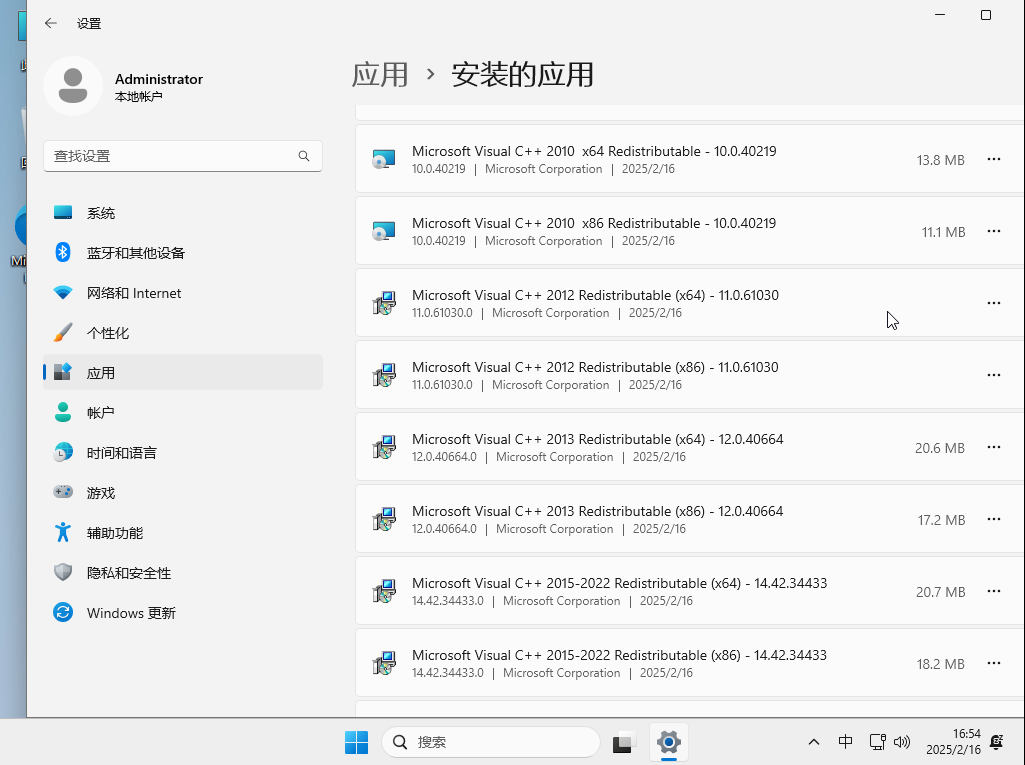1025x765 pixels.
Task: Click the Administrator profile avatar
Action: [x=73, y=86]
